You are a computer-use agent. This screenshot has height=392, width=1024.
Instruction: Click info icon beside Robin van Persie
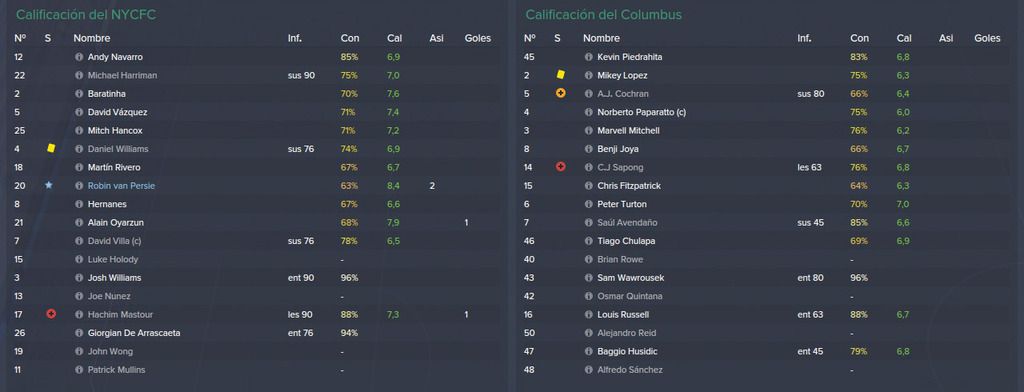click(79, 186)
